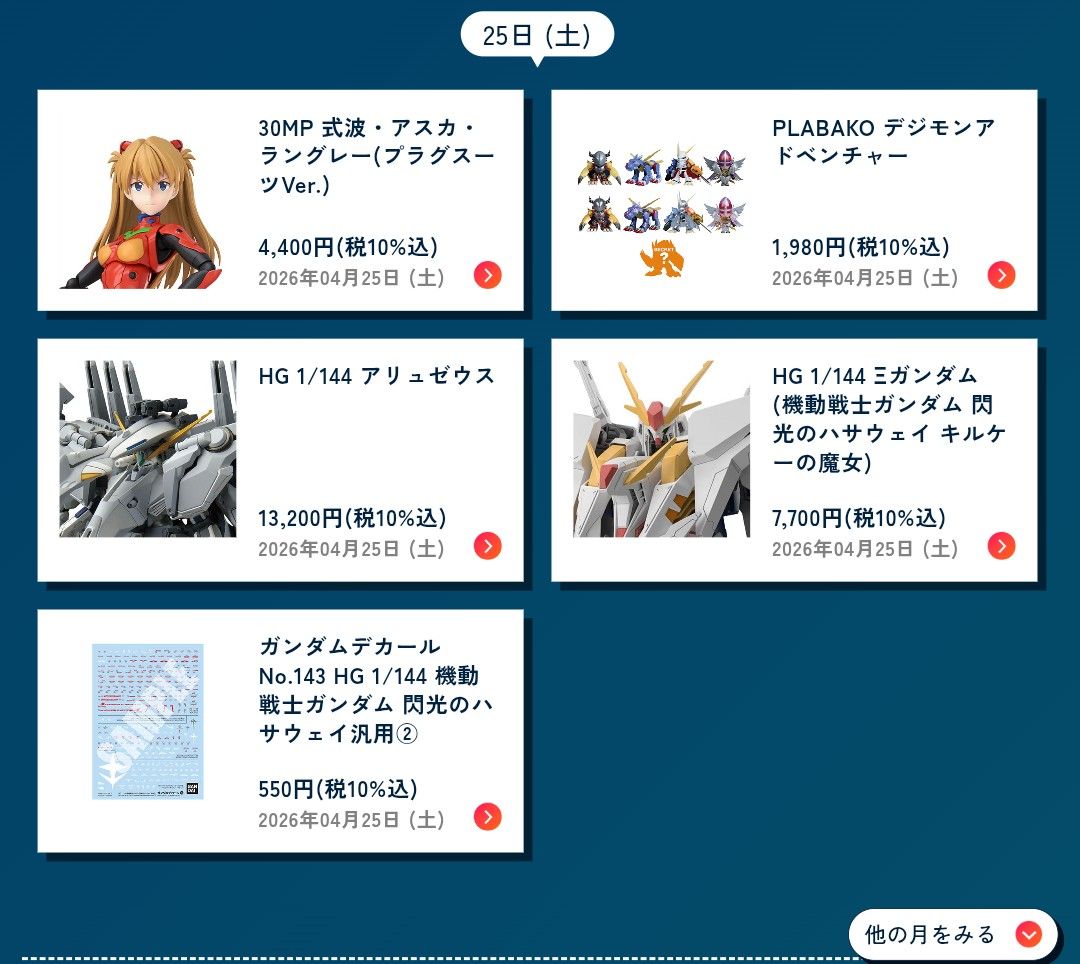Click ガンダムデカール No.143 title link

(x=376, y=690)
